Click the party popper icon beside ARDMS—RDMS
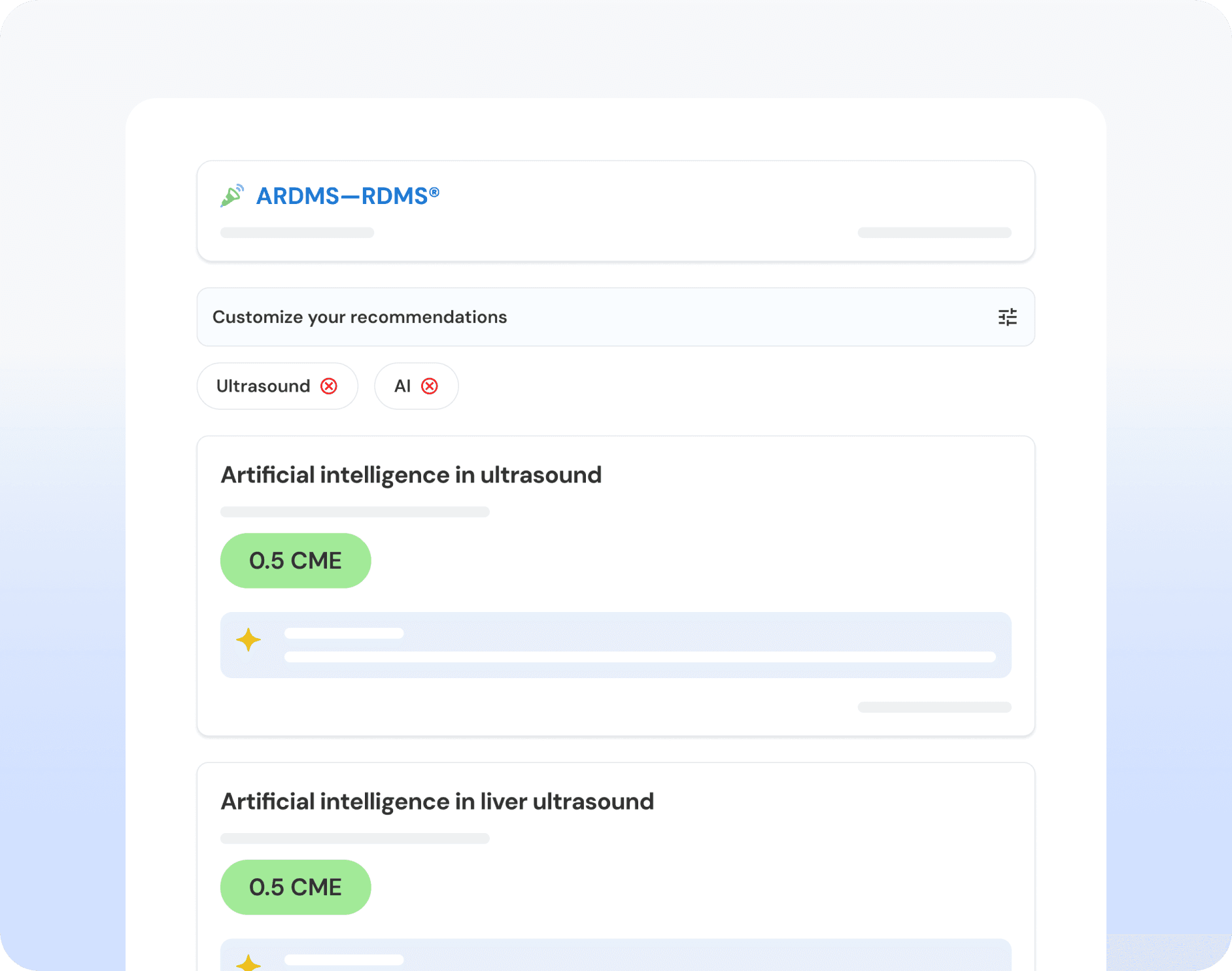Viewport: 1232px width, 971px height. [232, 196]
